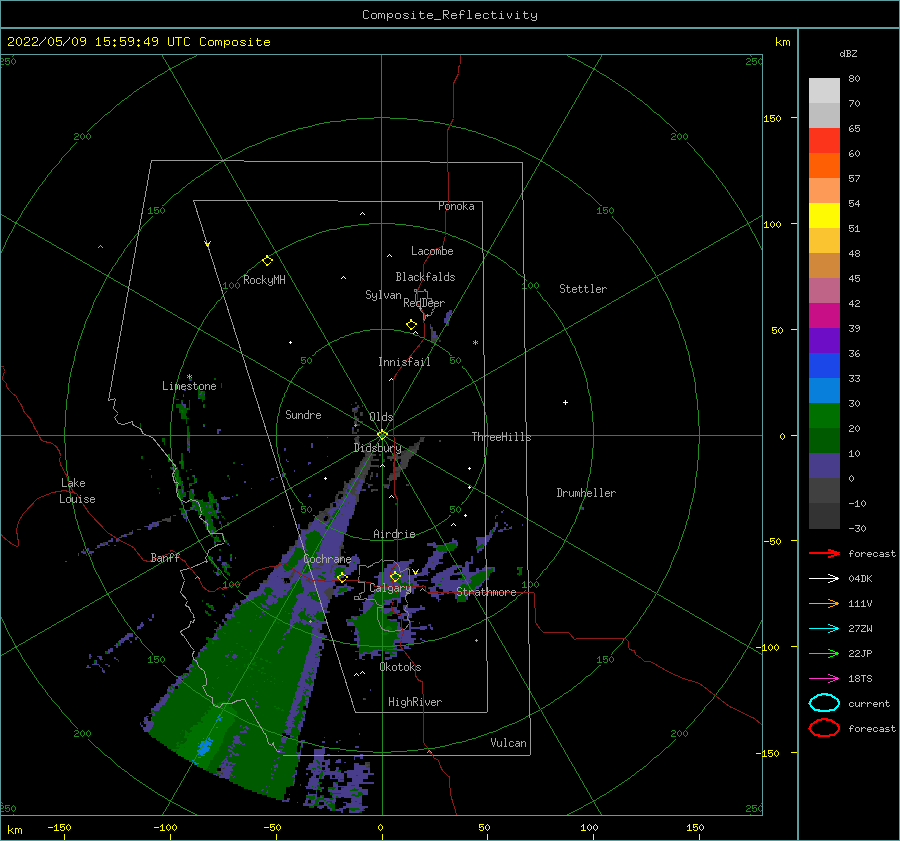This screenshot has width=900, height=841.
Task: Click the Stettler town label
Action: [583, 289]
